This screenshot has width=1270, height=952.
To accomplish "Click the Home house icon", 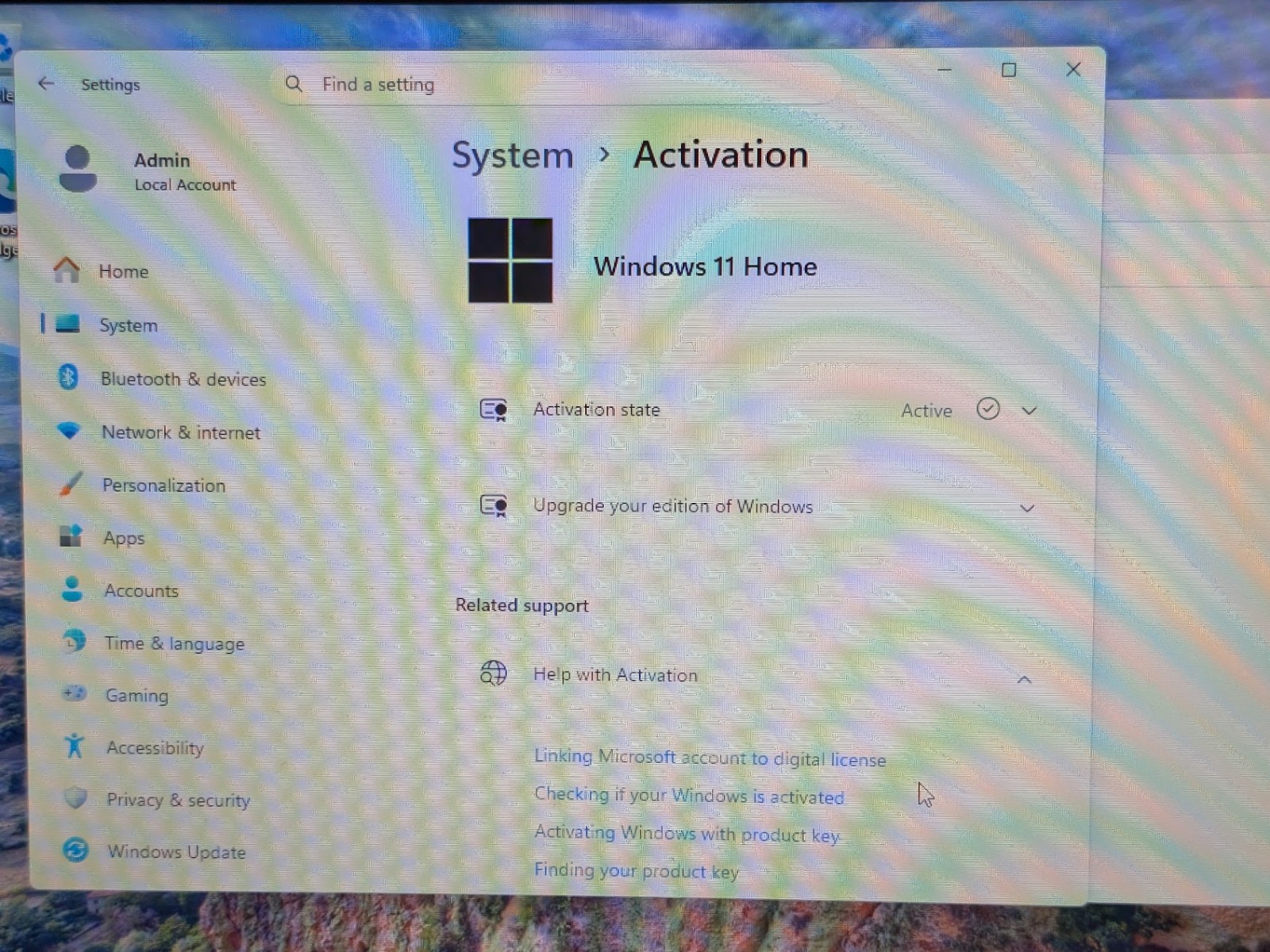I will point(67,271).
